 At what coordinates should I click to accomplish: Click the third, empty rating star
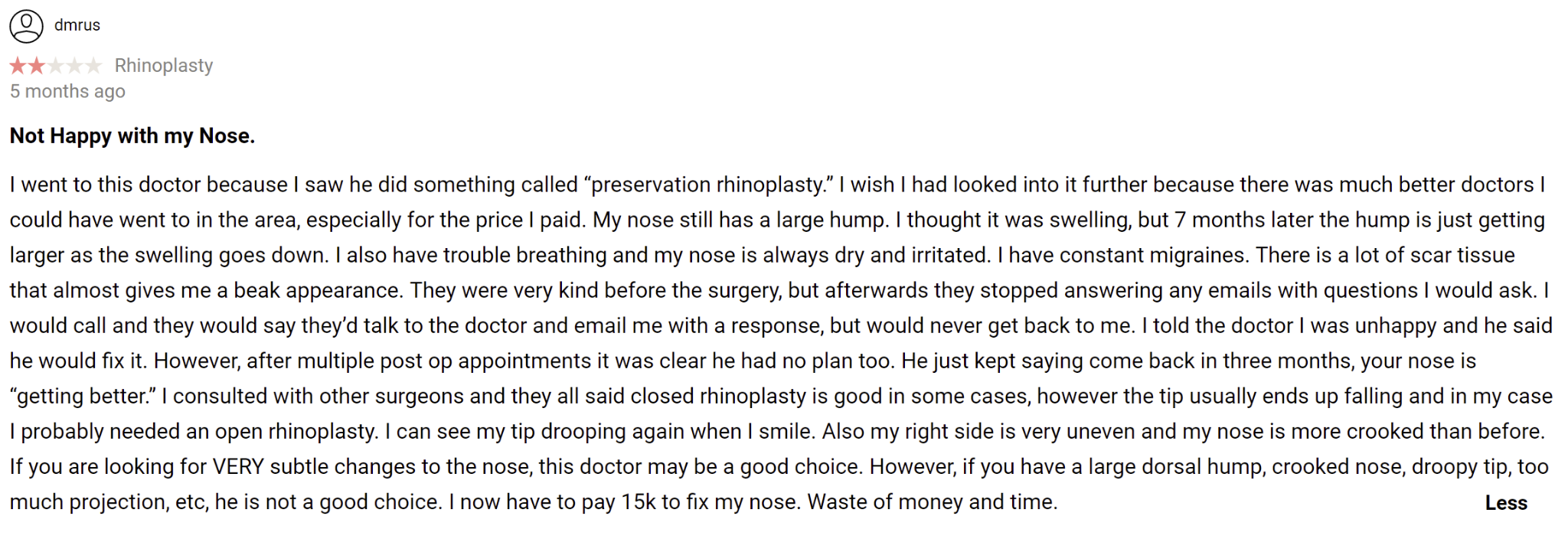pyautogui.click(x=56, y=66)
